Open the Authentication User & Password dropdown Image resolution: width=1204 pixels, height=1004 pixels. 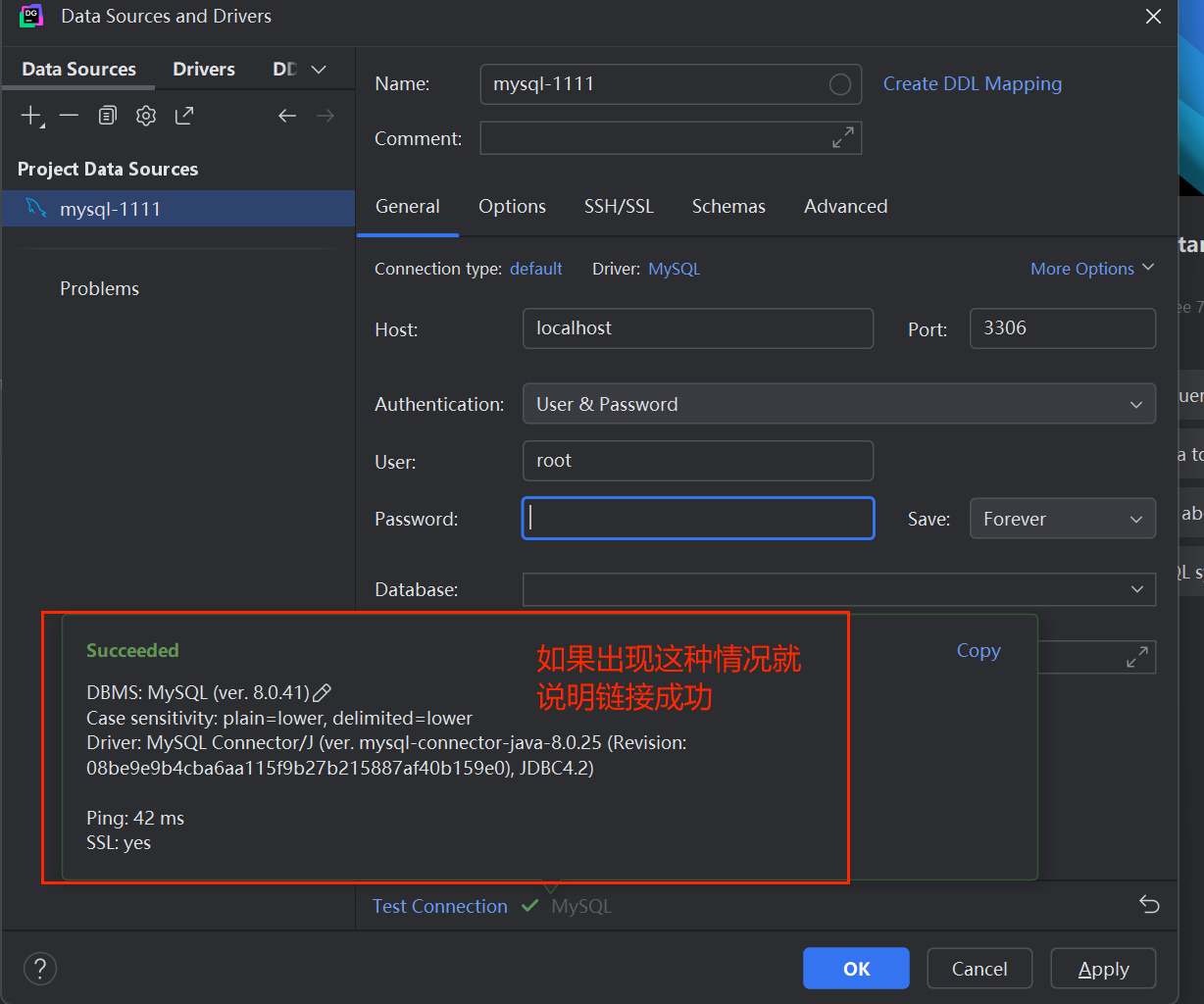point(839,404)
